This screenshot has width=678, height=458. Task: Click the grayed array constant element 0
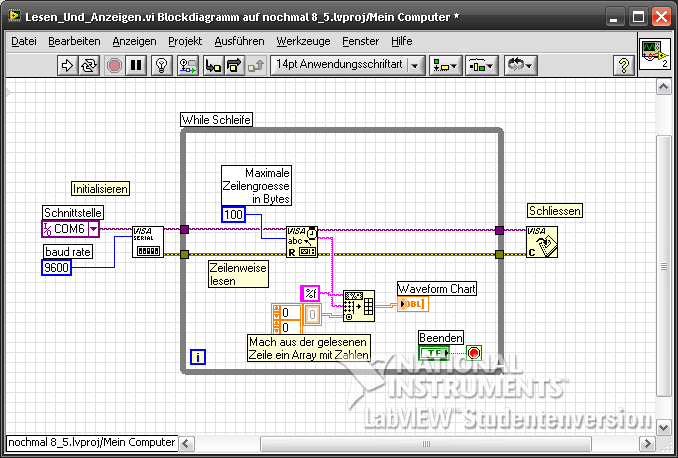(312, 314)
